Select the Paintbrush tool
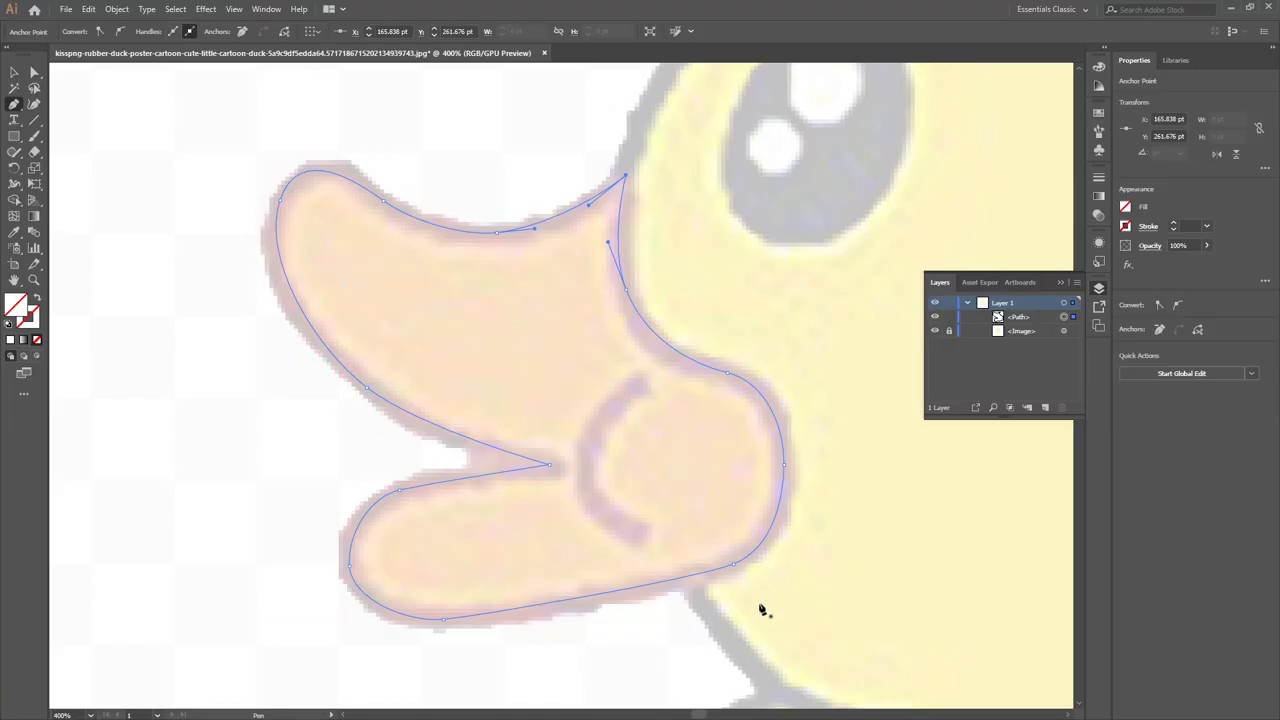 coord(34,136)
